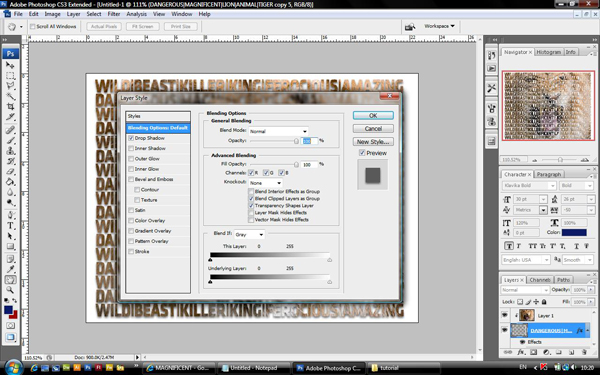Enable the Inner Shadow checkbox
The height and width of the screenshot is (375, 600).
tap(131, 148)
